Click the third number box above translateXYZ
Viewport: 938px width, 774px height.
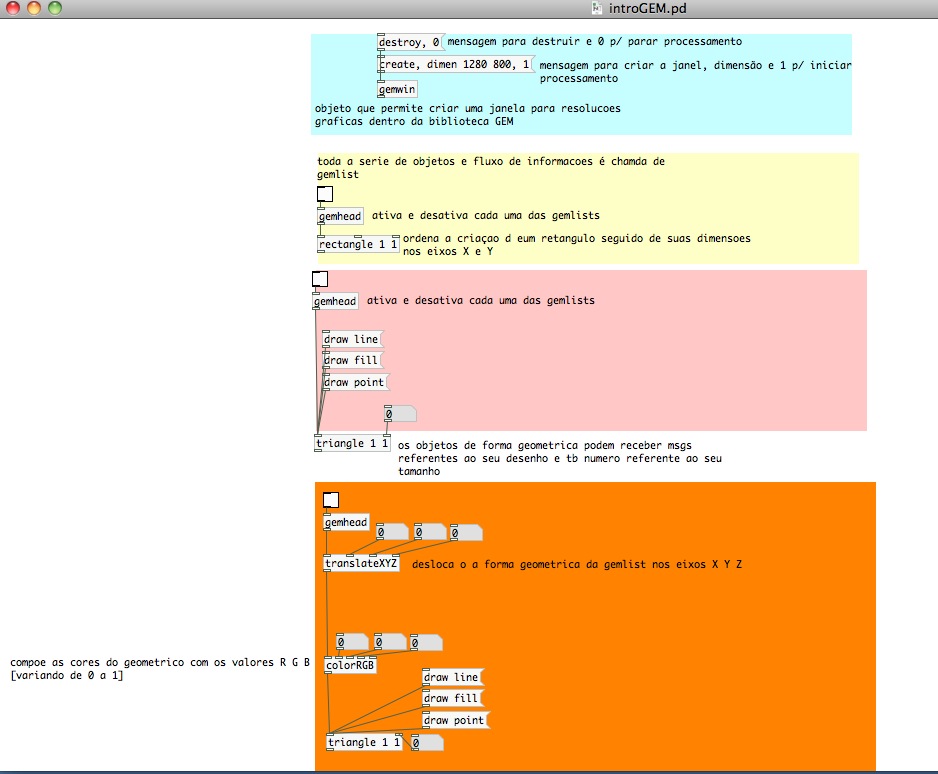[466, 533]
